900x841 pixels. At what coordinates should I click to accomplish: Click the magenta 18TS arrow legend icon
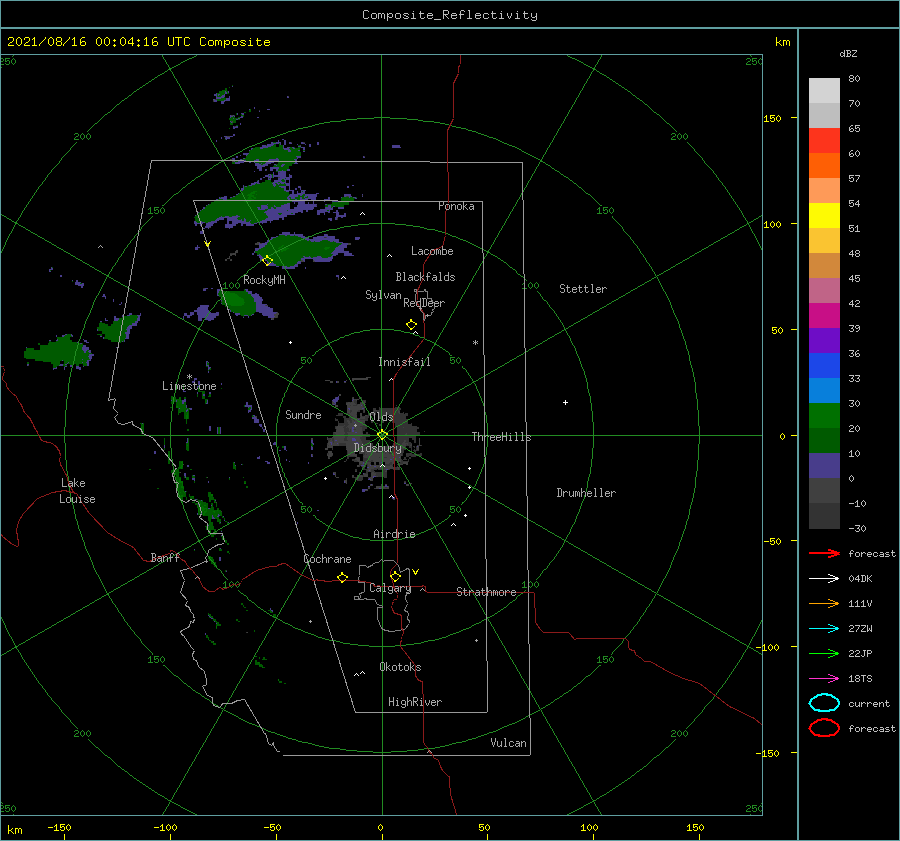[824, 679]
